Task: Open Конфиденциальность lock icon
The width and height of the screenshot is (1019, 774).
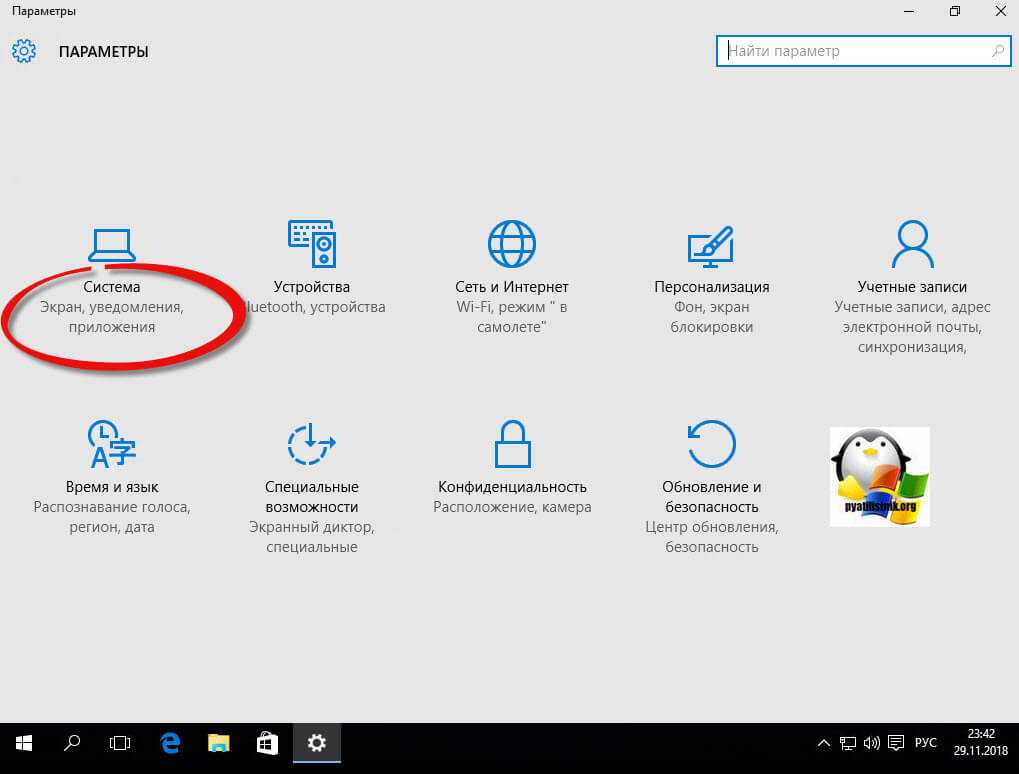Action: pos(511,444)
